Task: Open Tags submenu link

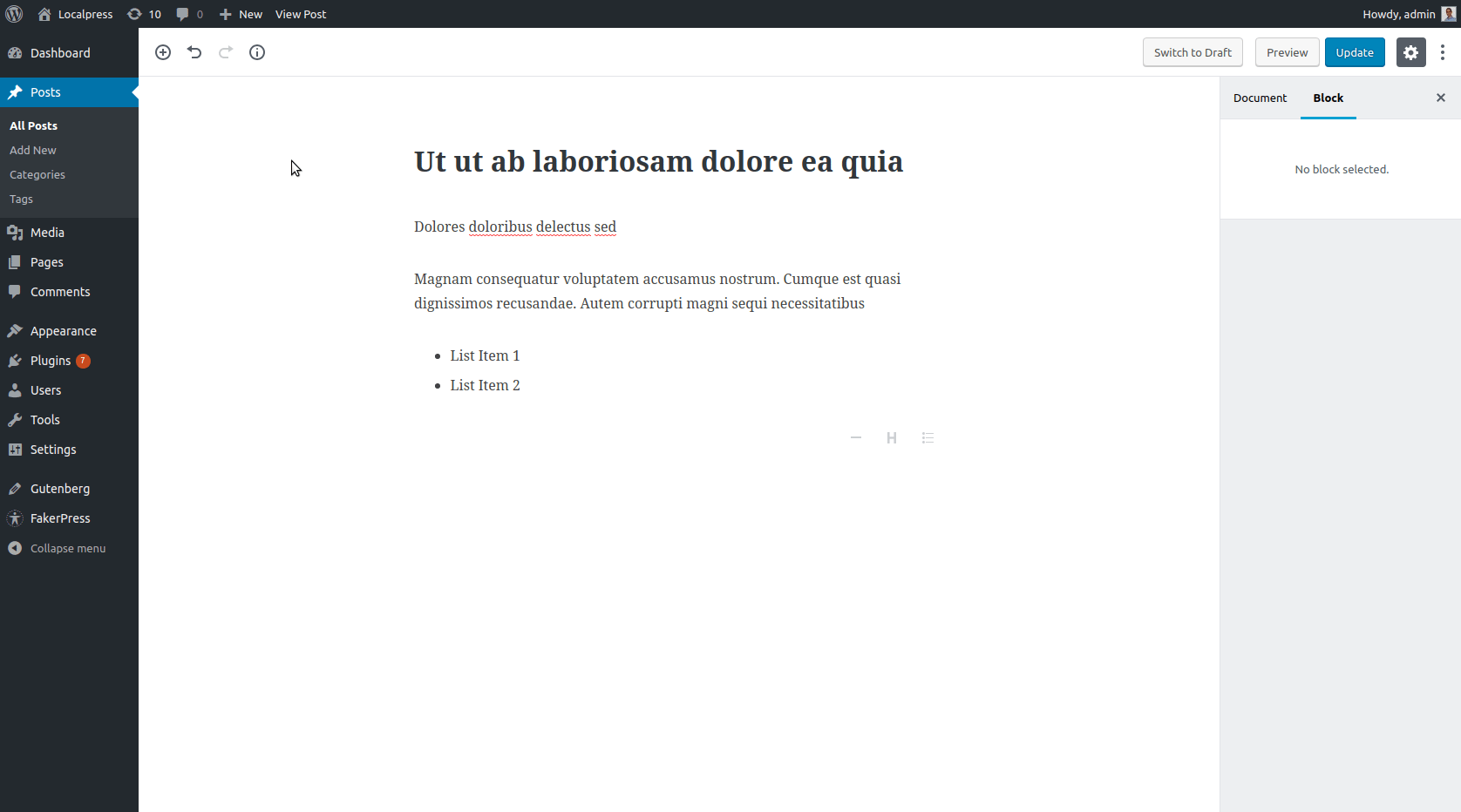Action: click(21, 199)
